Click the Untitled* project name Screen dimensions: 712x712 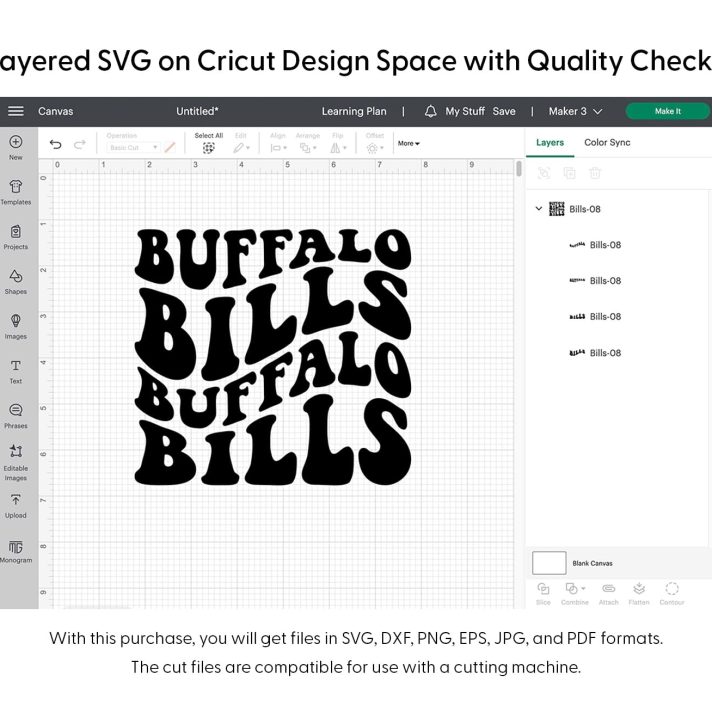point(197,111)
